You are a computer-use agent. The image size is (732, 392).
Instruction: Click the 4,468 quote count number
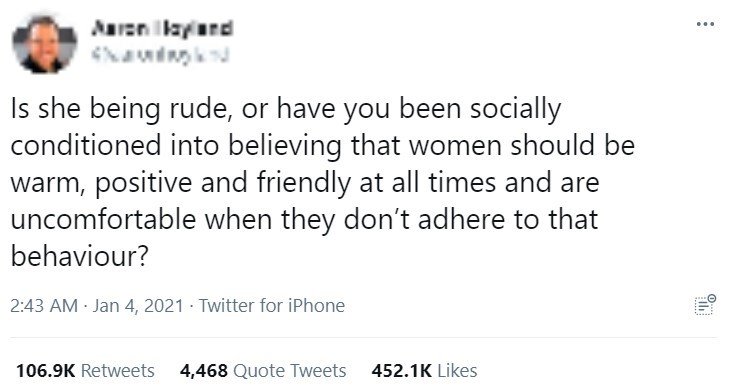(204, 371)
